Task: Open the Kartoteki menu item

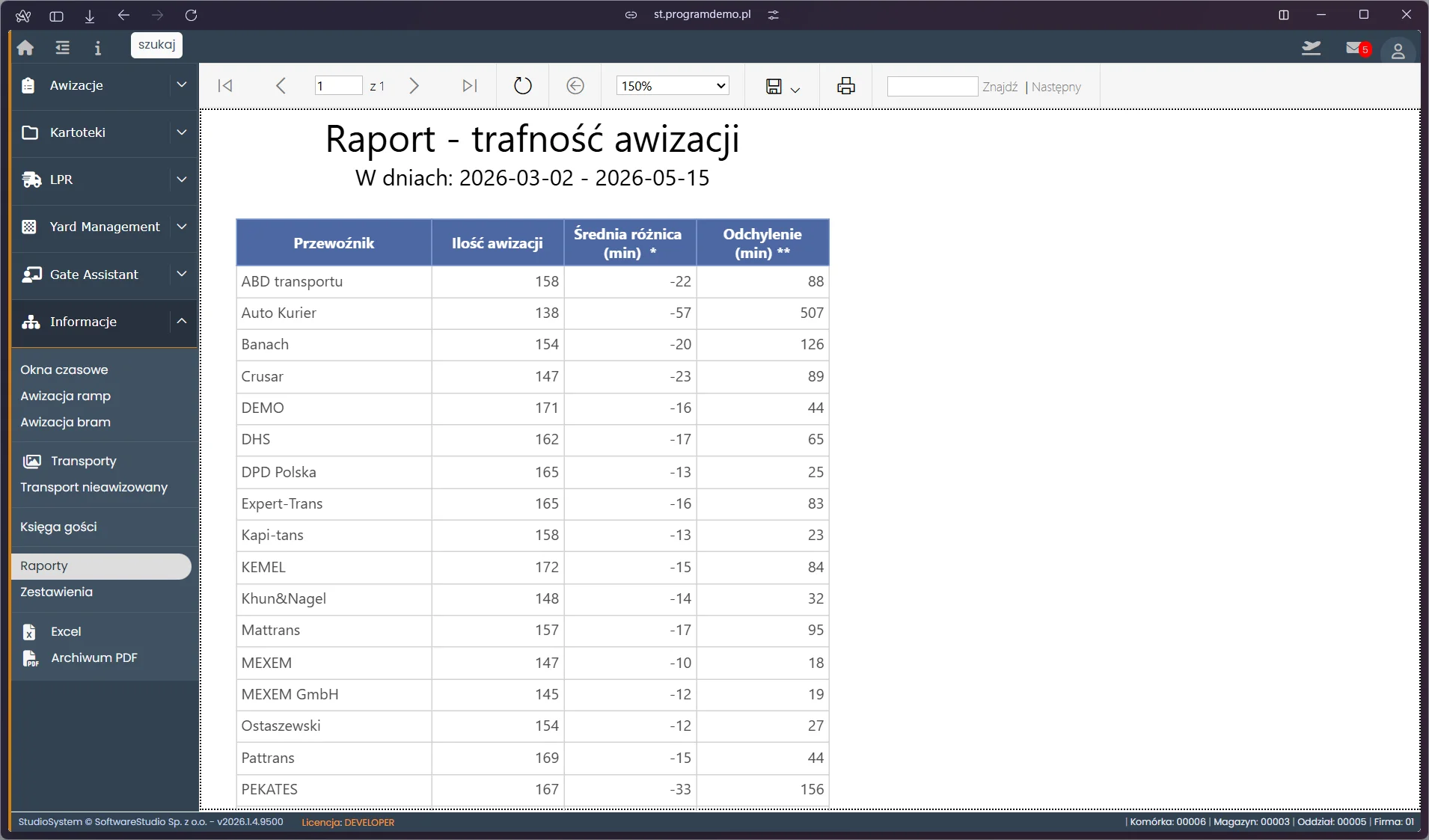Action: 78,132
